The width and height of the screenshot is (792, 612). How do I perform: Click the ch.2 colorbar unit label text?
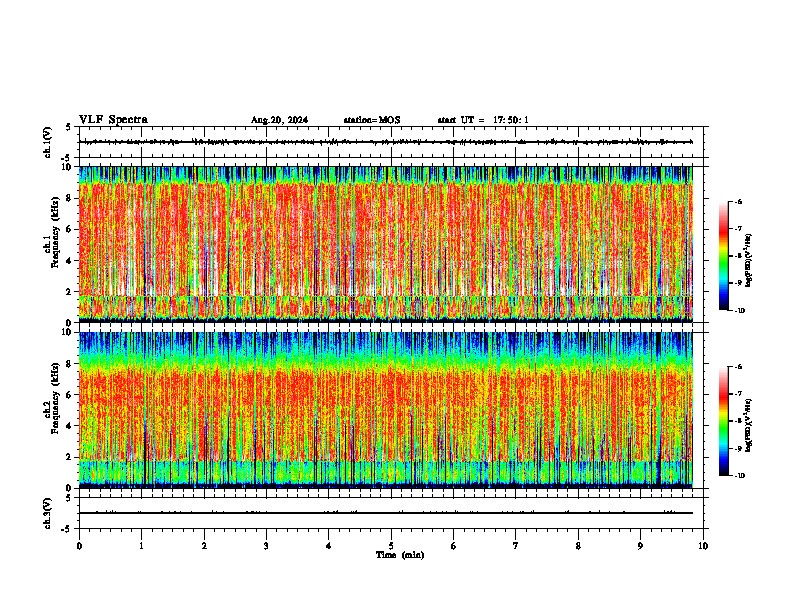click(x=749, y=426)
